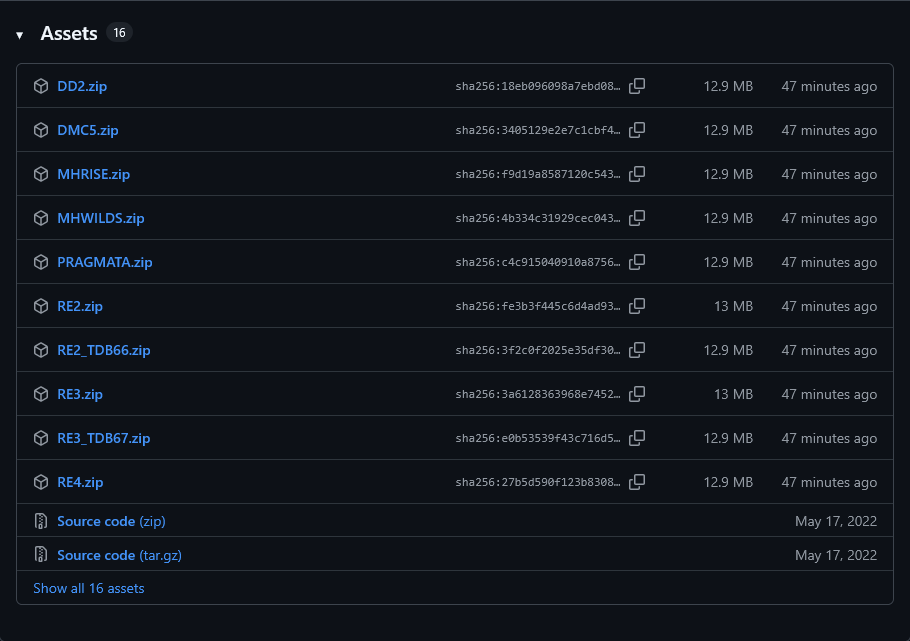
Task: Open PRAGMATA.zip asset link
Action: (104, 262)
